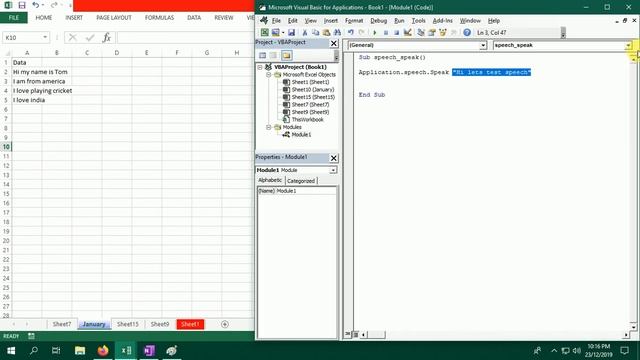Screen dimensions: 640x360
Task: Open OneNote from Windows taskbar
Action: [149, 351]
